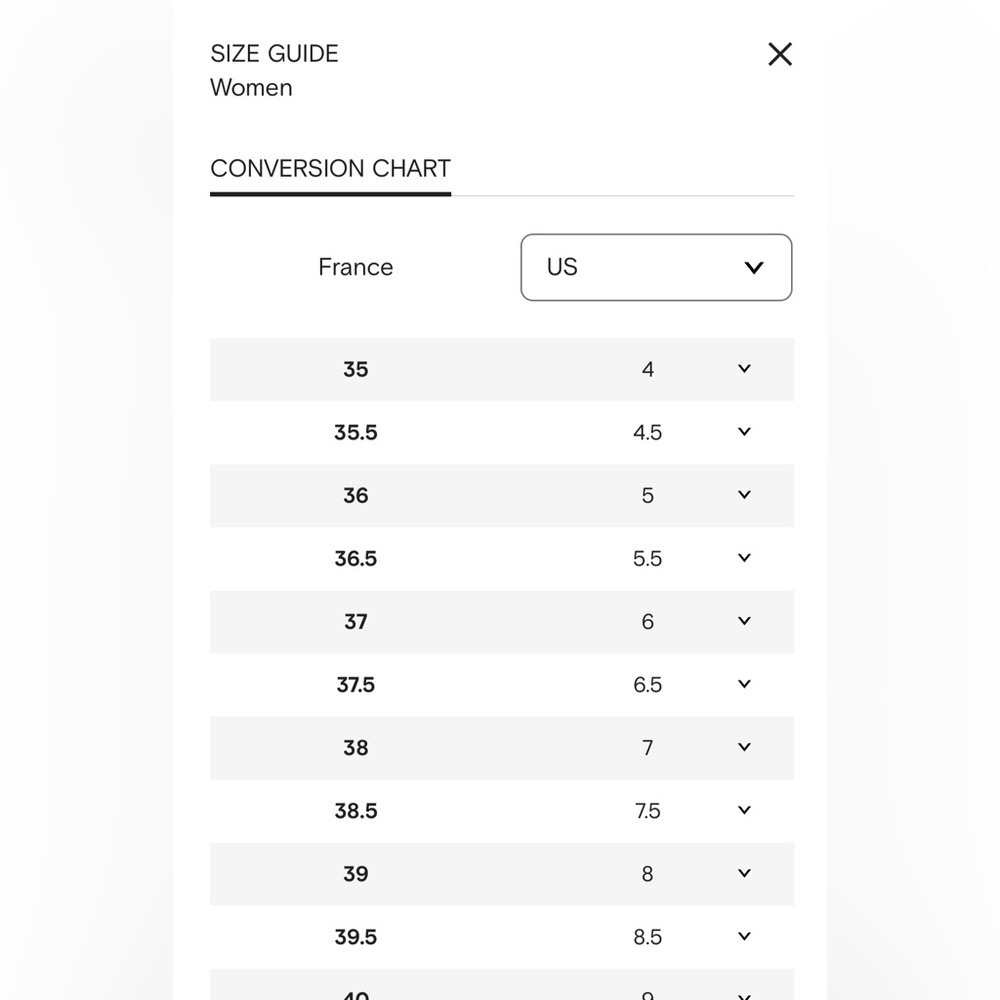Viewport: 1000px width, 1000px height.
Task: Open the US size system dropdown
Action: pos(656,267)
